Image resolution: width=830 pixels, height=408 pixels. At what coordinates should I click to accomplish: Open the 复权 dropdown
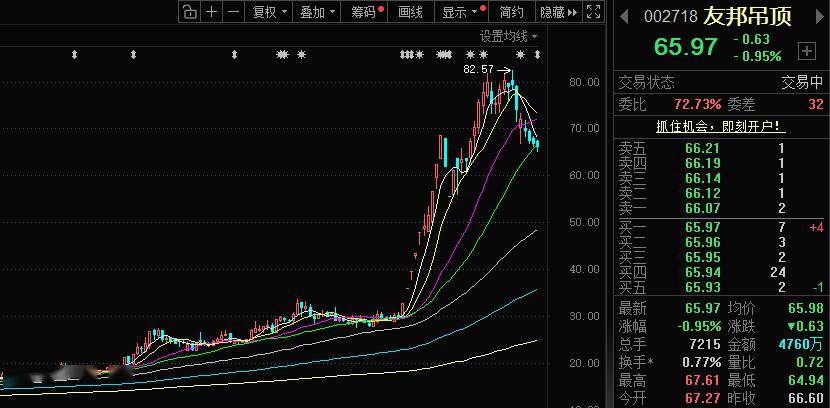[x=269, y=12]
